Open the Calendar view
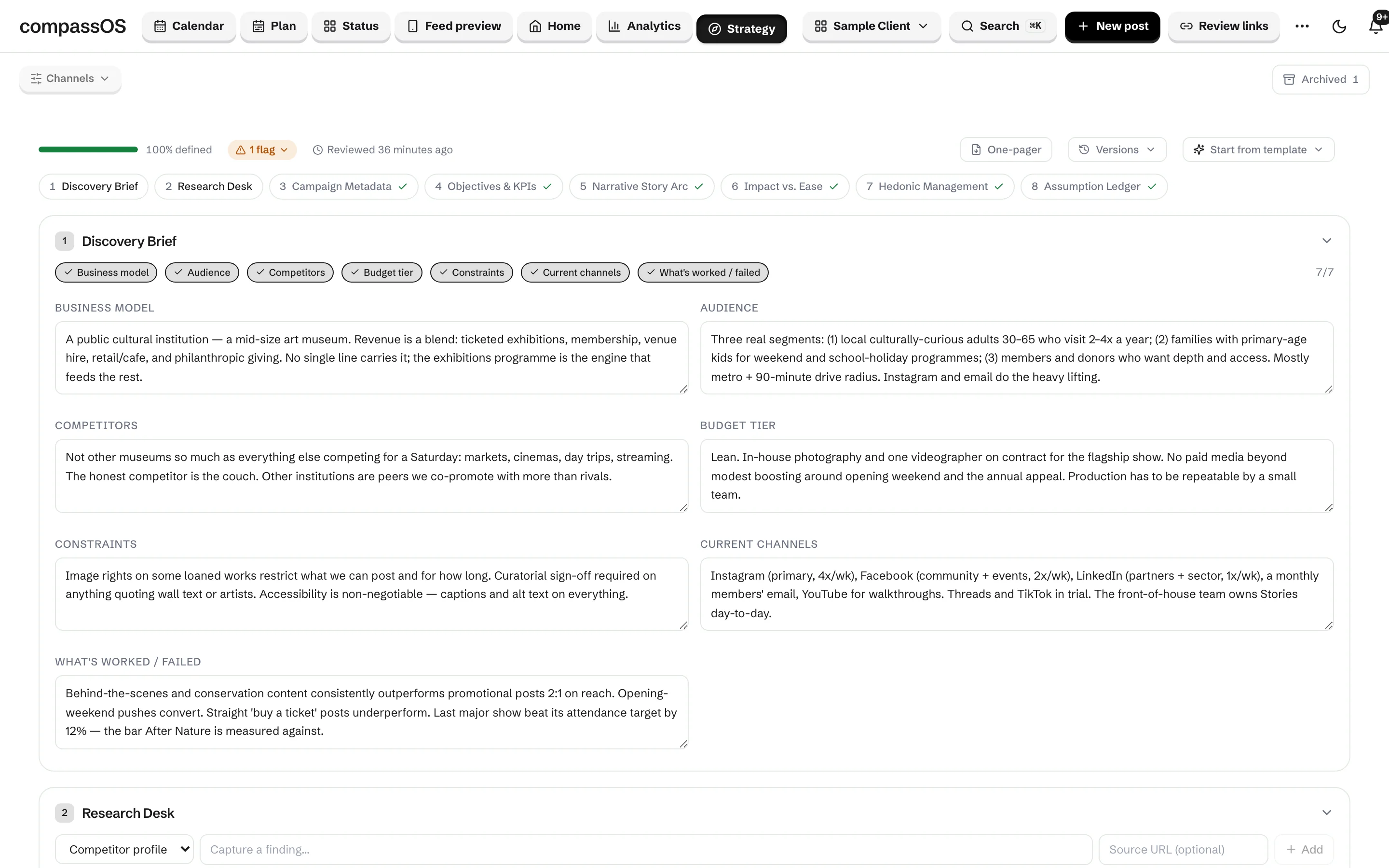 (x=189, y=26)
